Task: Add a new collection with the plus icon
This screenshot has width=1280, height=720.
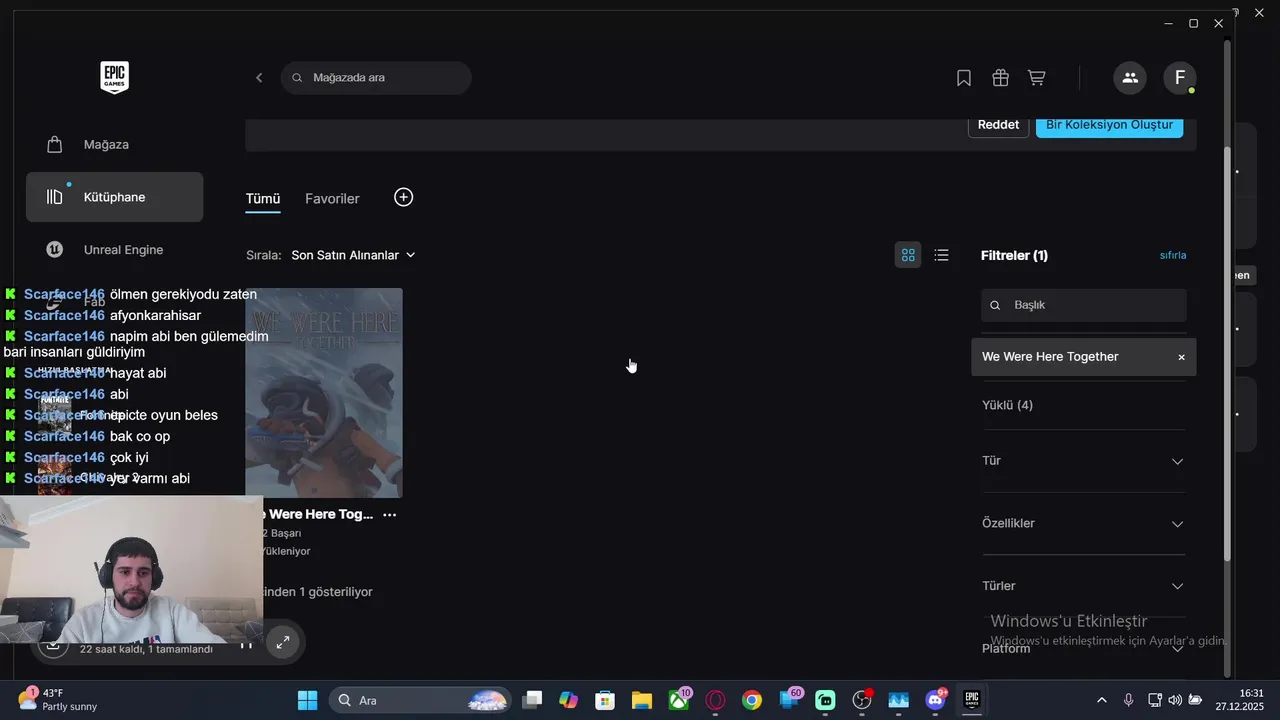Action: pos(403,197)
